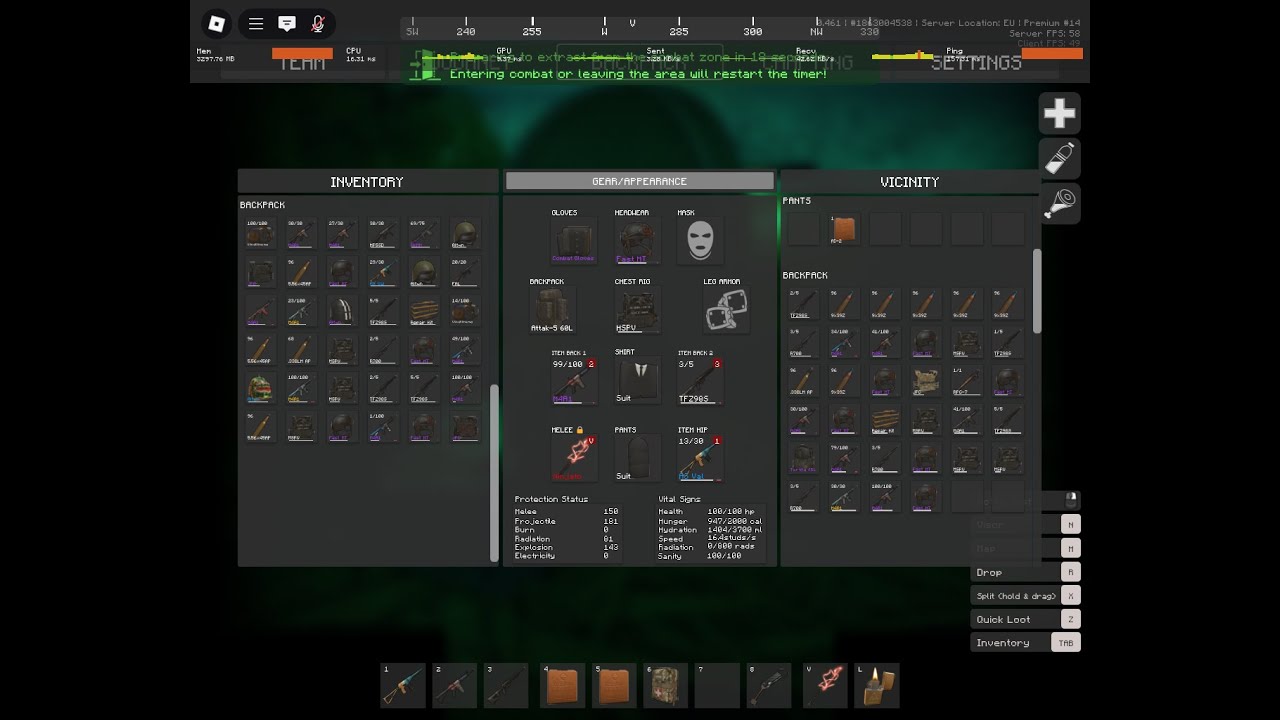
Task: Switch to the Gear/Appearance tab
Action: tap(640, 181)
